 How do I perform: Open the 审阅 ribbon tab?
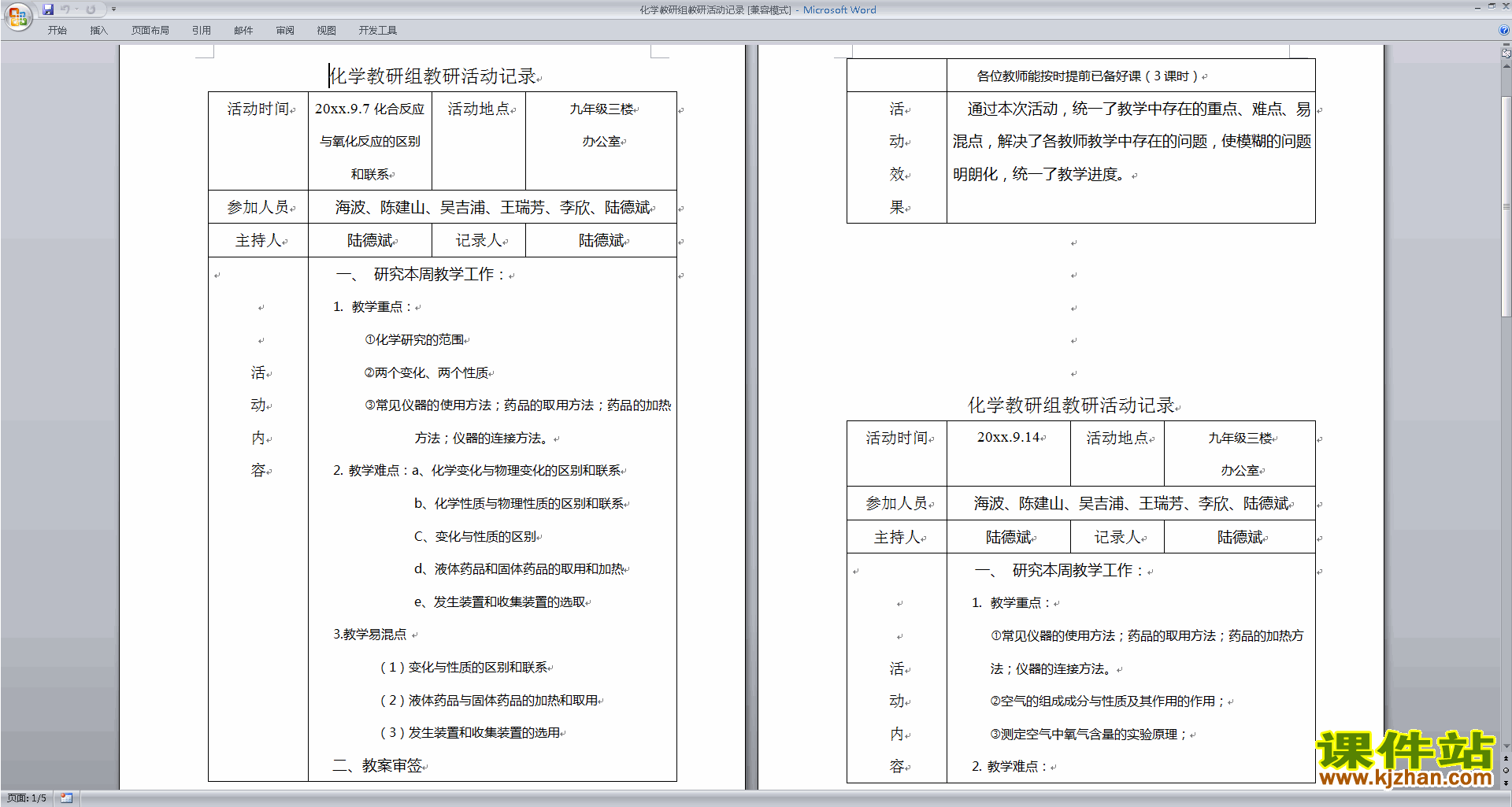click(x=285, y=31)
